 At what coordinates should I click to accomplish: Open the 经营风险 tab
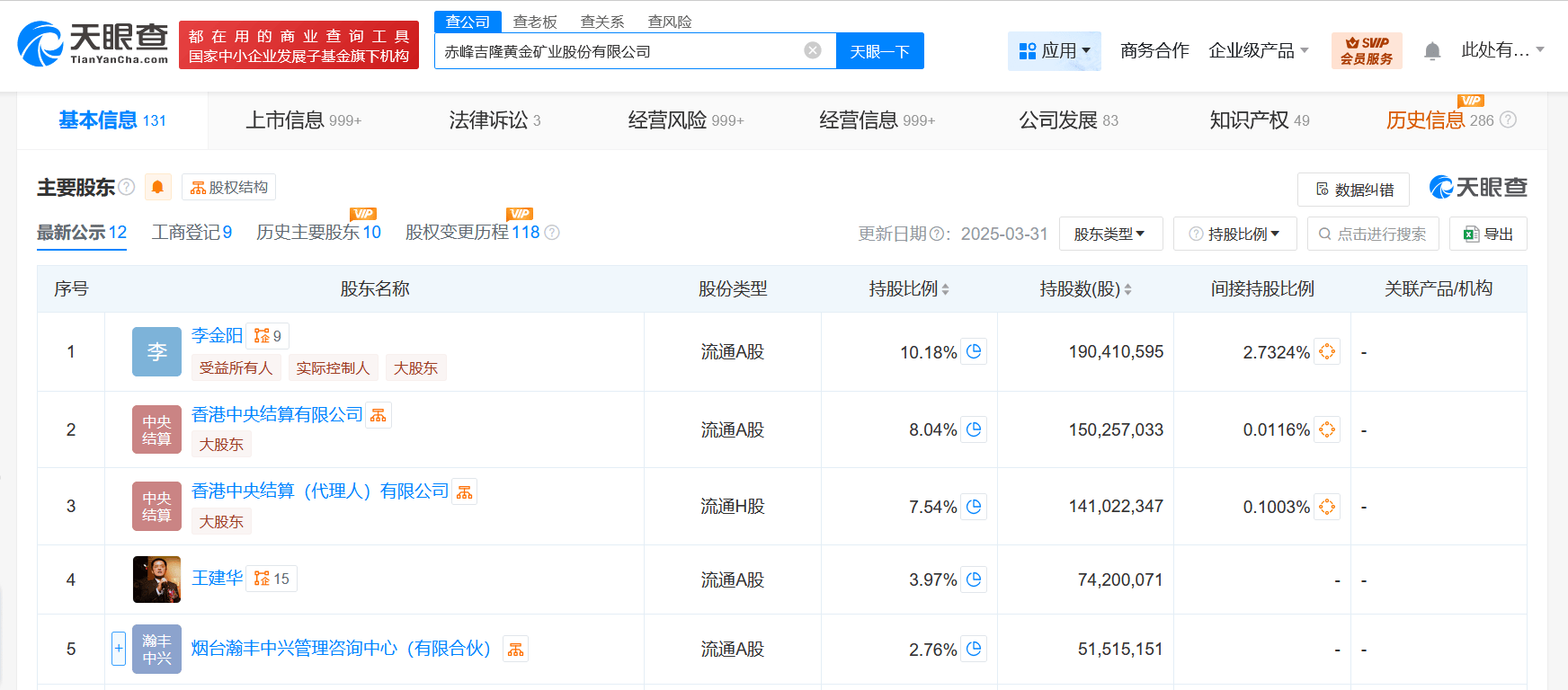click(686, 120)
